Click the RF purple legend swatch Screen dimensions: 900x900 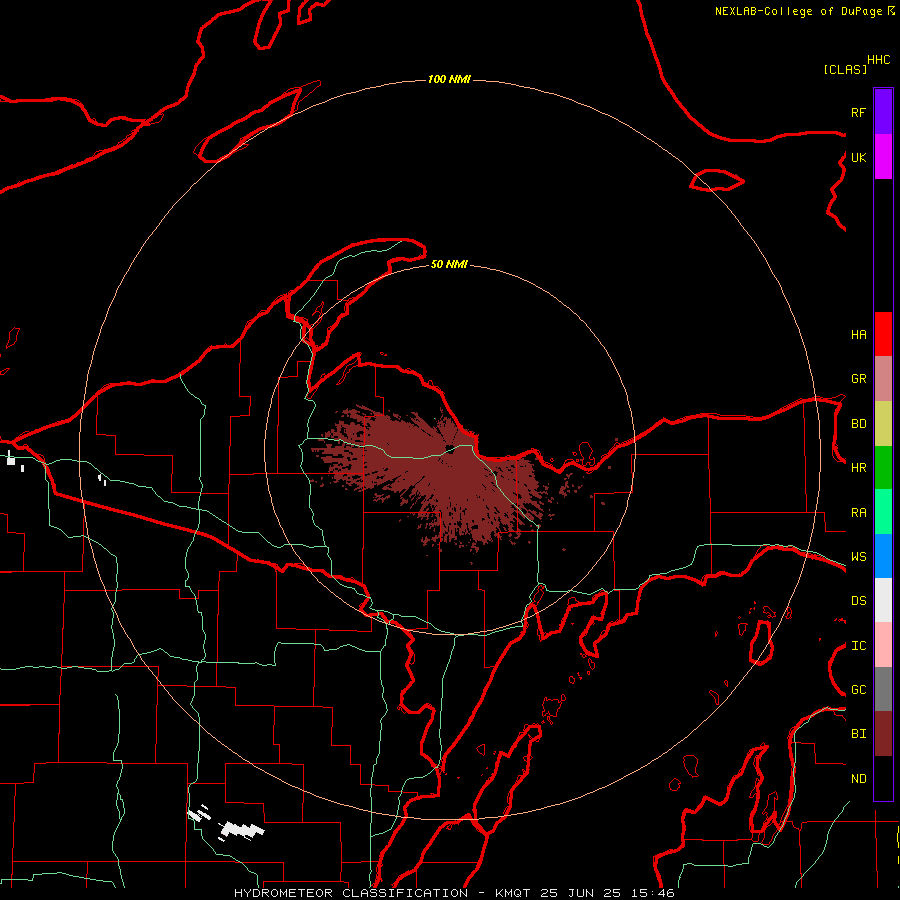pyautogui.click(x=883, y=112)
